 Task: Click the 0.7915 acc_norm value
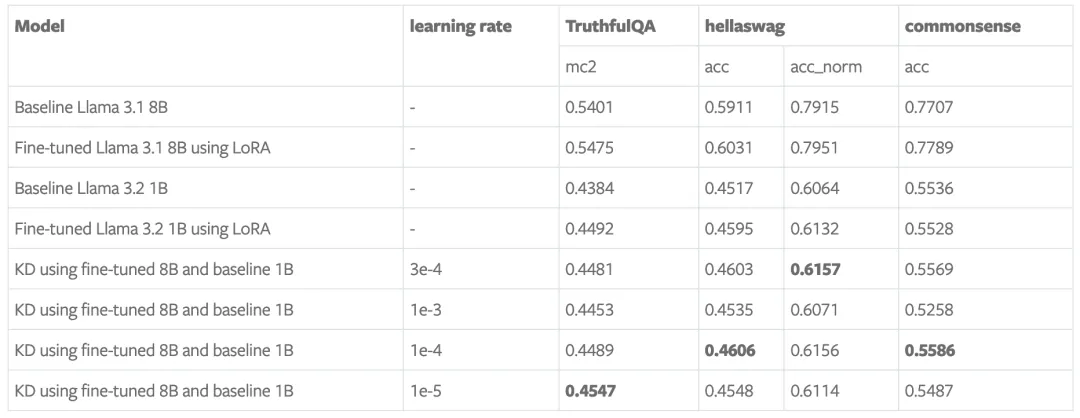click(813, 107)
